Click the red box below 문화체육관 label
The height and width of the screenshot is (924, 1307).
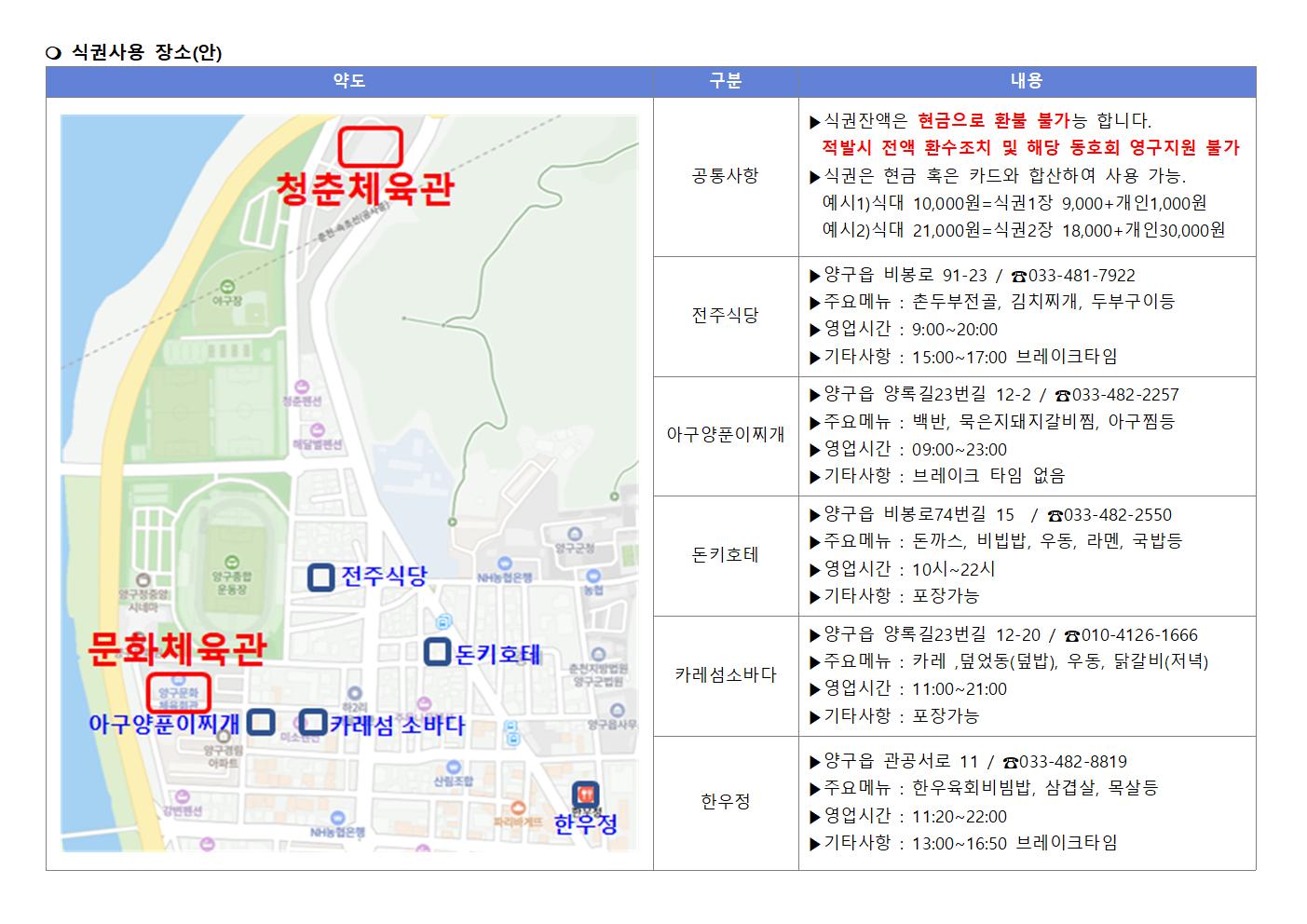point(179,693)
